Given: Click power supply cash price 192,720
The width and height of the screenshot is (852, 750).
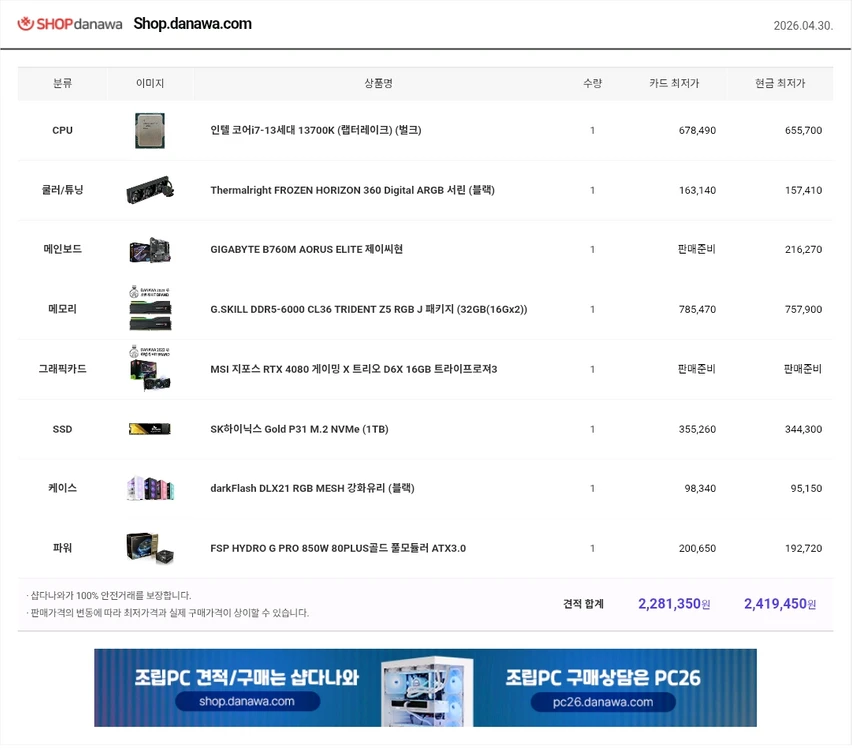Looking at the screenshot, I should click(x=803, y=548).
